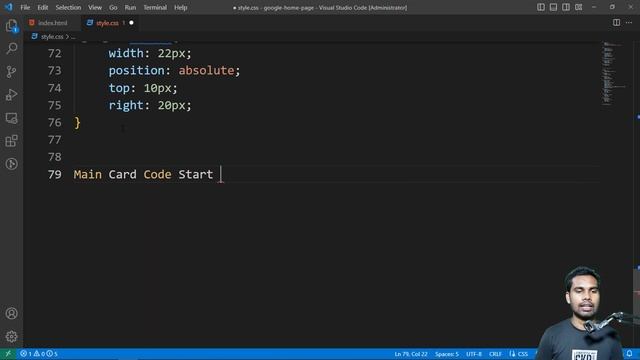Open the Manage settings gear
Image resolution: width=640 pixels, height=360 pixels.
tap(11, 336)
